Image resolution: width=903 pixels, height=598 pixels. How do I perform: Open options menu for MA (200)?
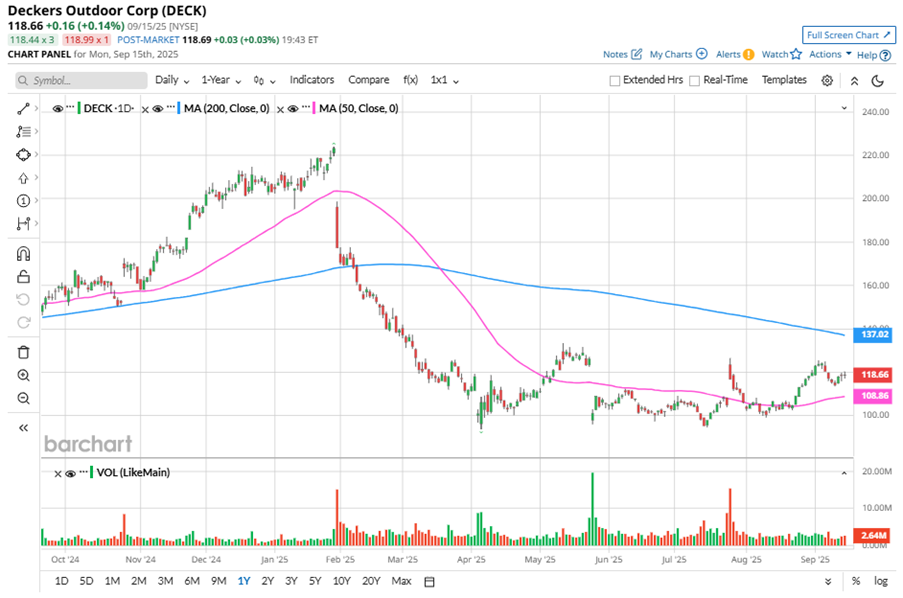(x=170, y=107)
